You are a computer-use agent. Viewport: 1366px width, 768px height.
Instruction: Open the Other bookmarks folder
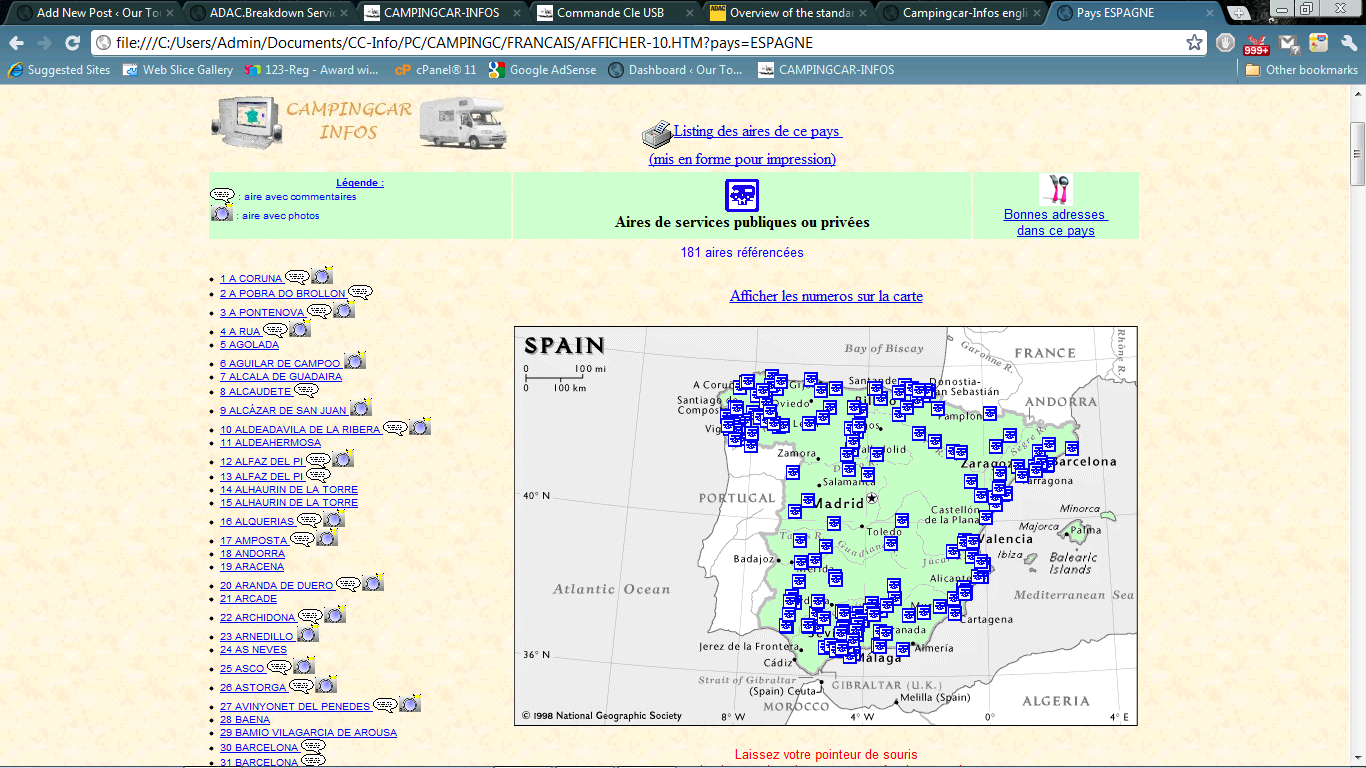click(1301, 70)
